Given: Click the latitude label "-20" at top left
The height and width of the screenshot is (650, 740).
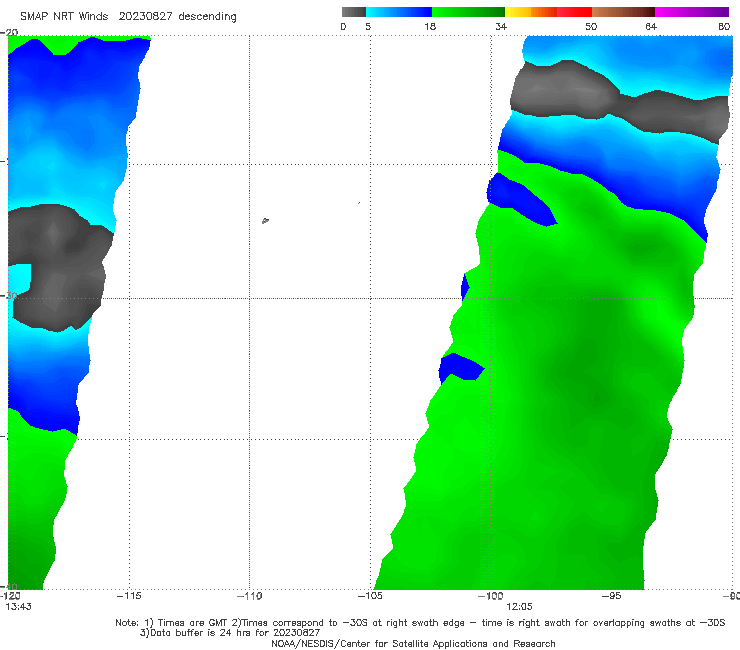Looking at the screenshot, I should [9, 32].
